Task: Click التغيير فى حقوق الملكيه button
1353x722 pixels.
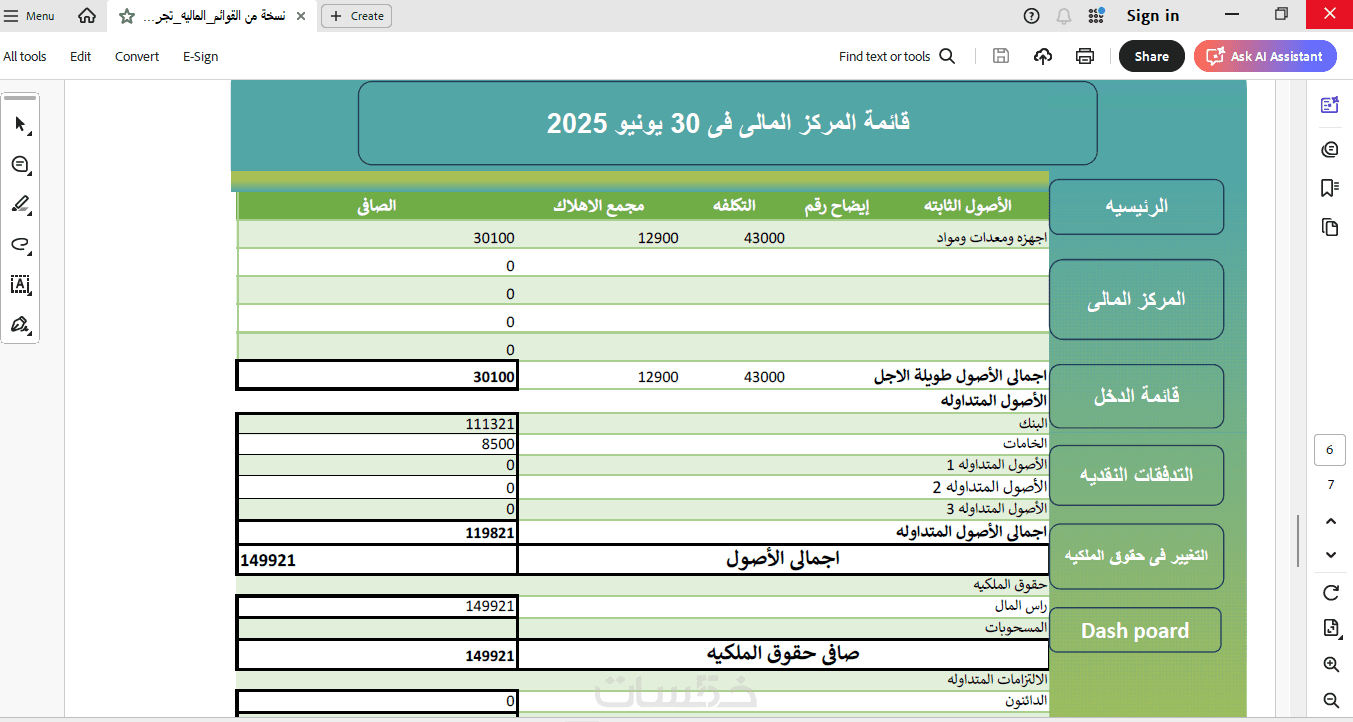Action: tap(1136, 555)
